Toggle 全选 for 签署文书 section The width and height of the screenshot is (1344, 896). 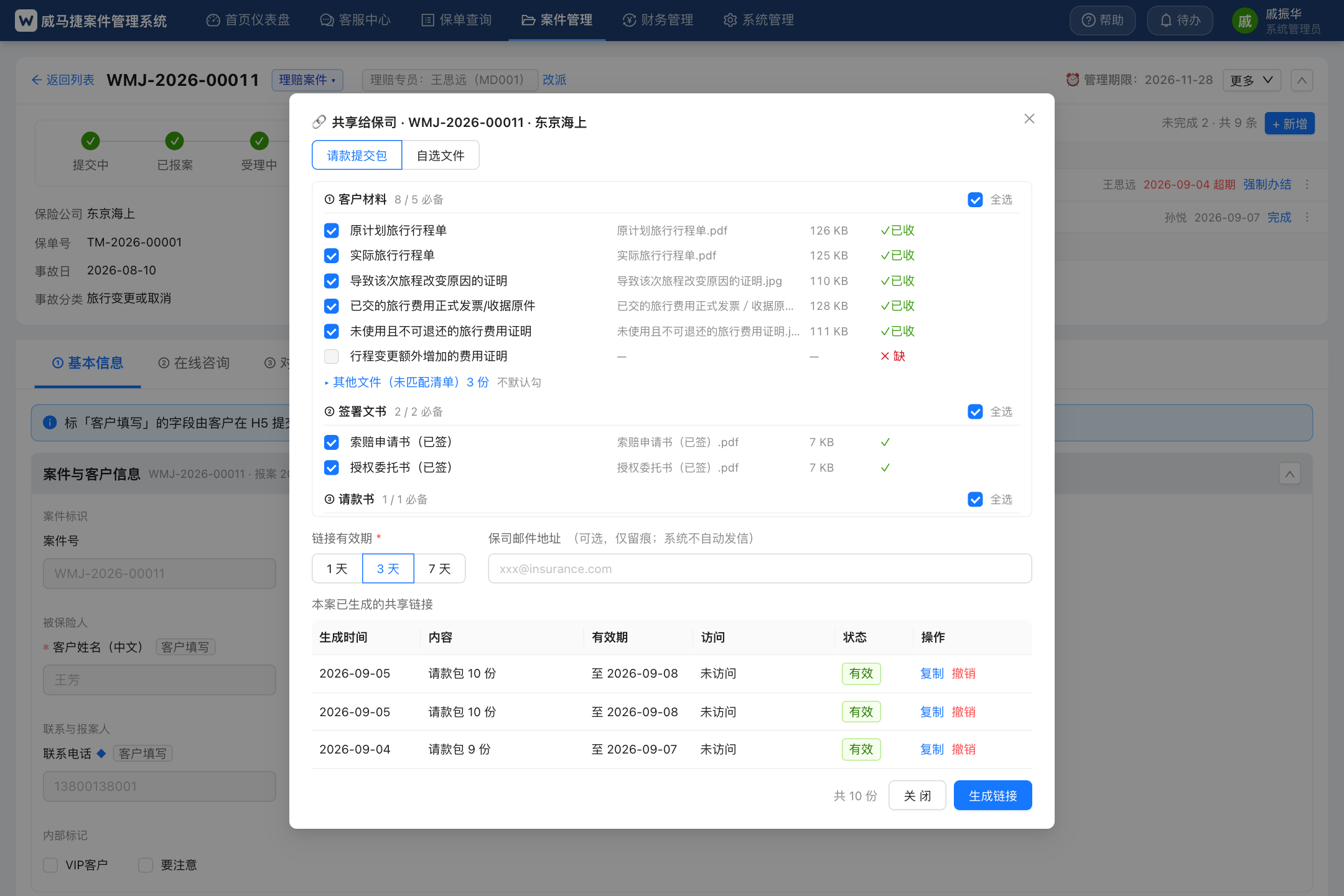click(975, 412)
